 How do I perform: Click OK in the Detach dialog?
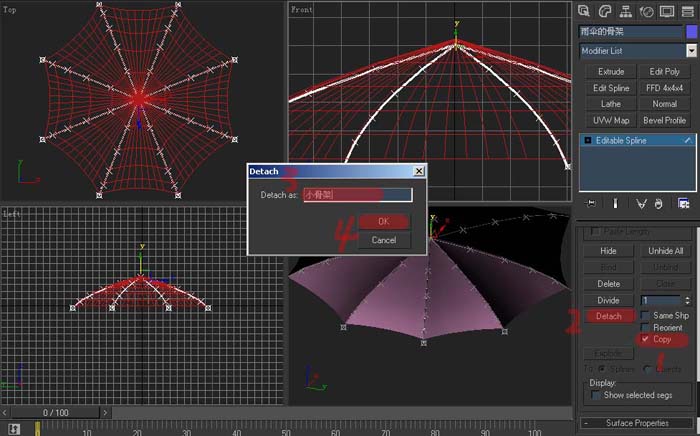pyautogui.click(x=383, y=222)
